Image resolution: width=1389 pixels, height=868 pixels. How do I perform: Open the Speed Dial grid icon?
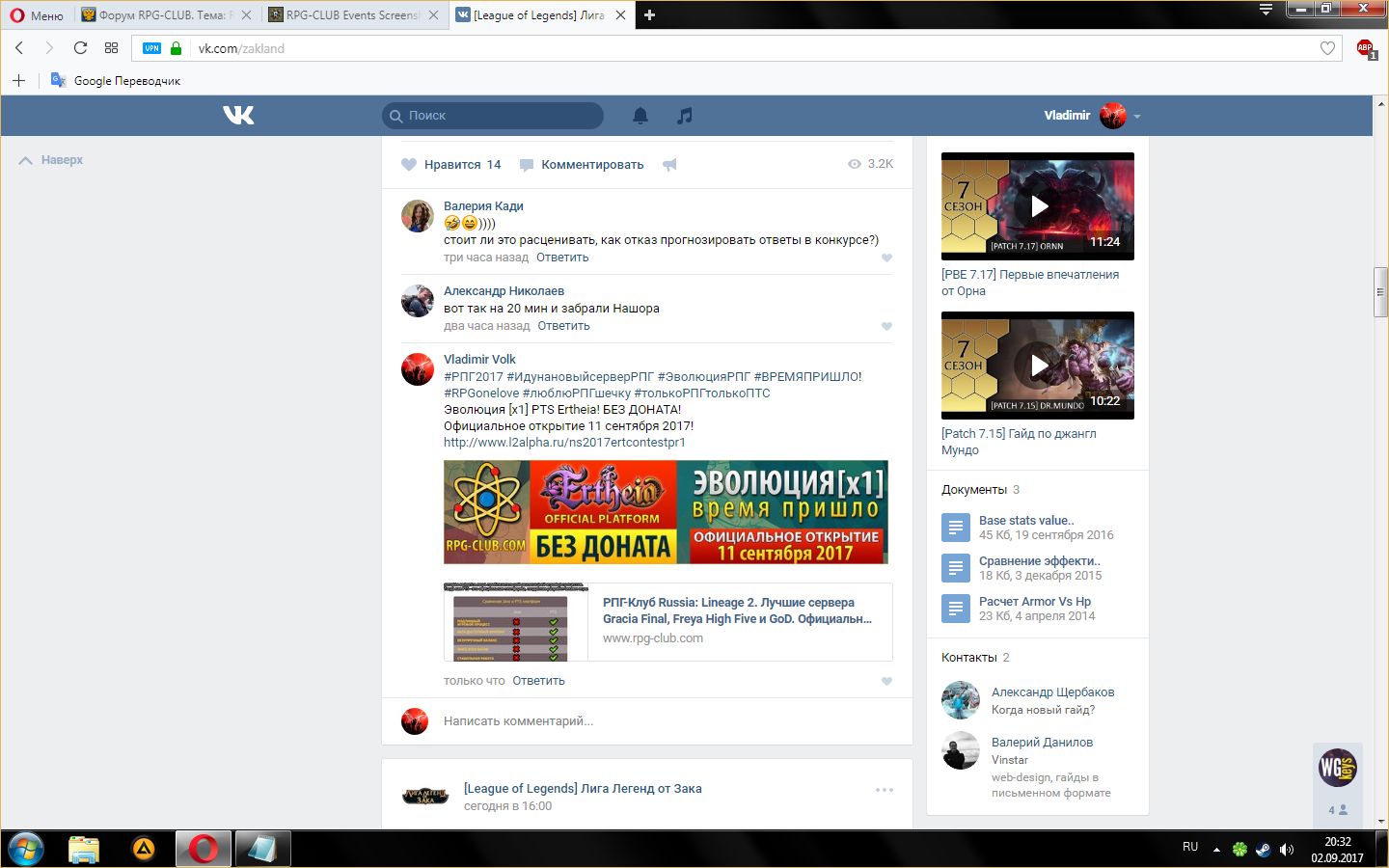111,47
